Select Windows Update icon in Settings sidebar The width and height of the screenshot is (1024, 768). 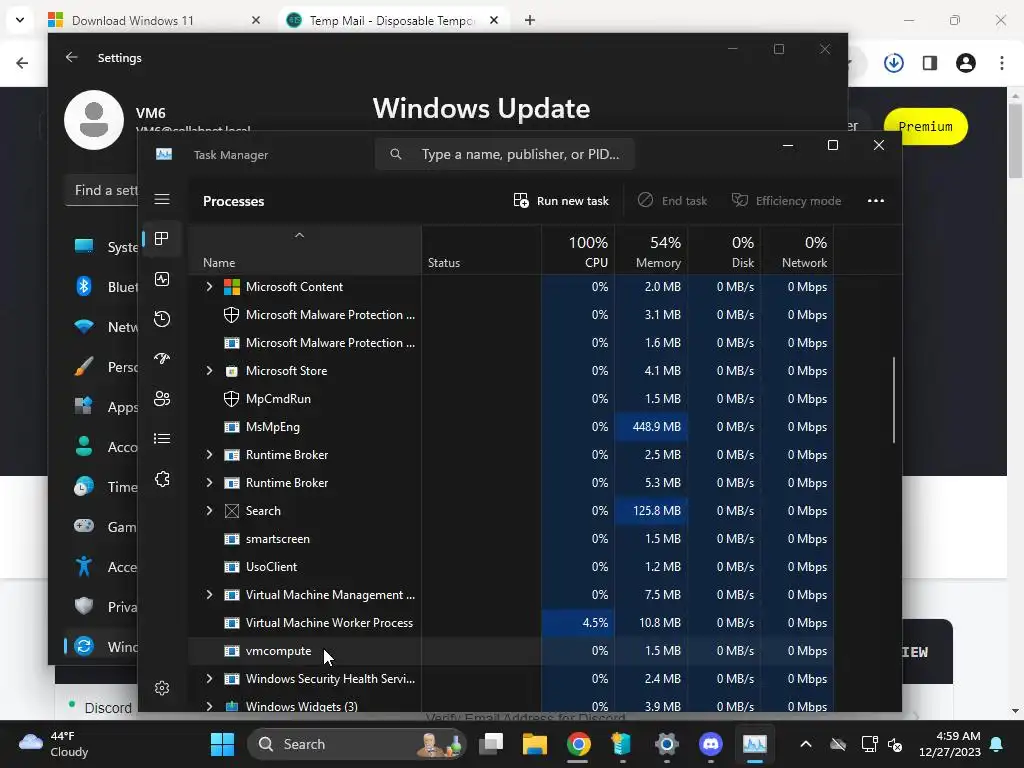tap(84, 647)
